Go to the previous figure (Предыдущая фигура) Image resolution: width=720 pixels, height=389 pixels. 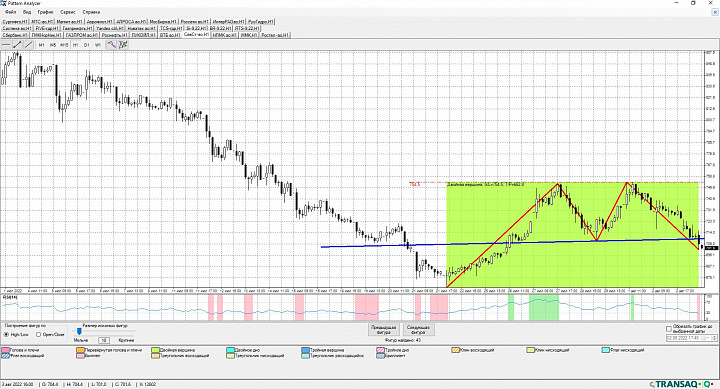click(x=383, y=330)
